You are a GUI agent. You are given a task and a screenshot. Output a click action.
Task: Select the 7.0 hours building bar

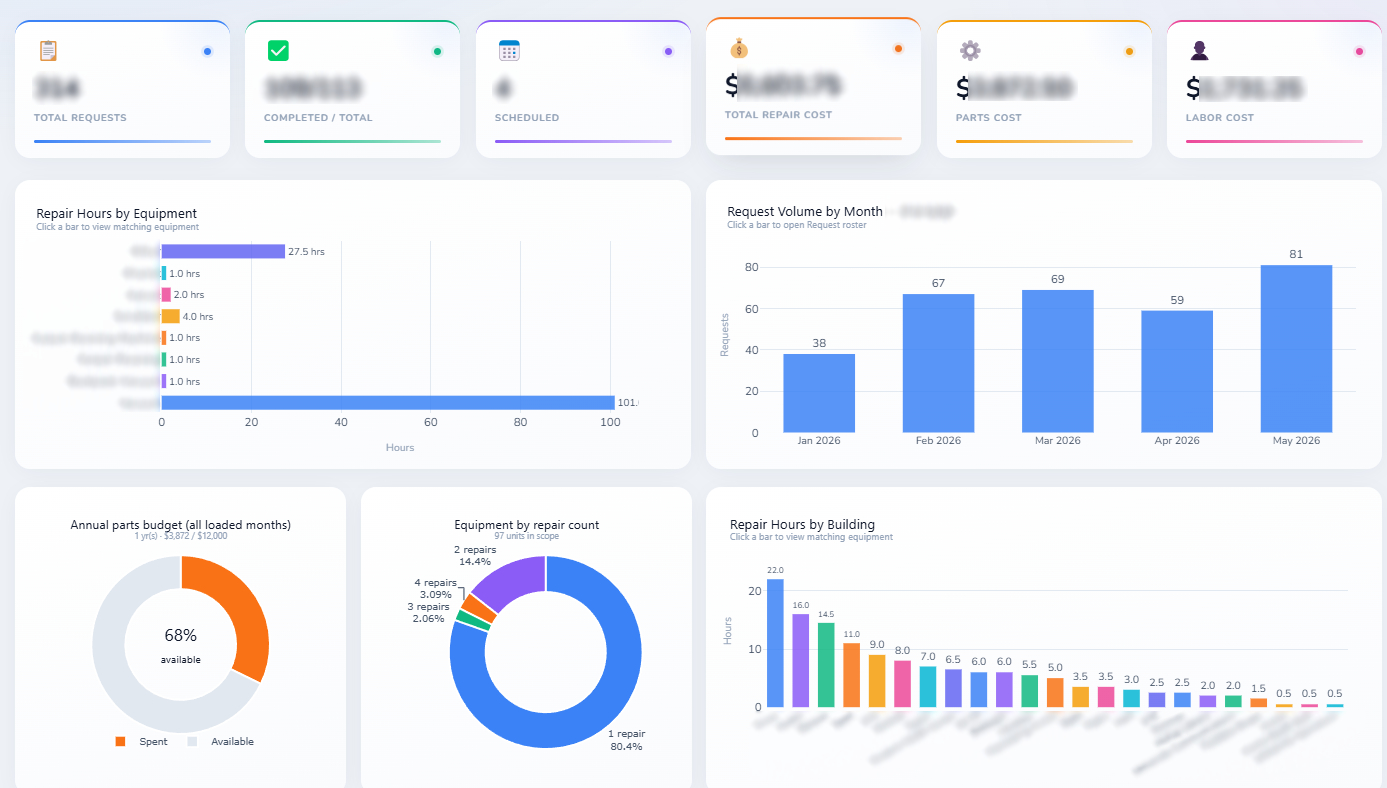pyautogui.click(x=928, y=687)
